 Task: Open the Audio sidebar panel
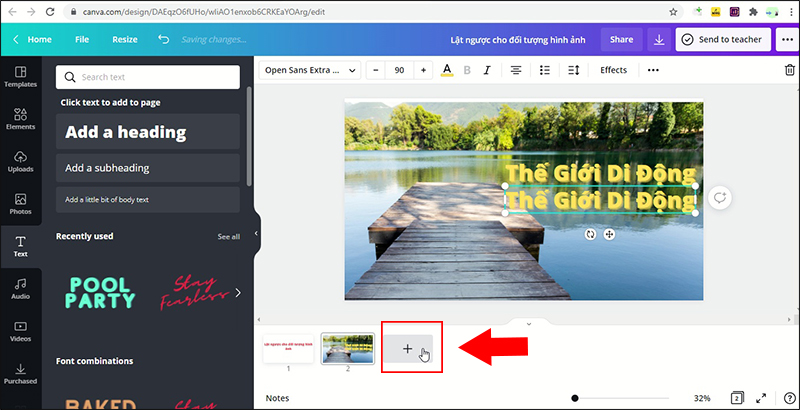20,289
